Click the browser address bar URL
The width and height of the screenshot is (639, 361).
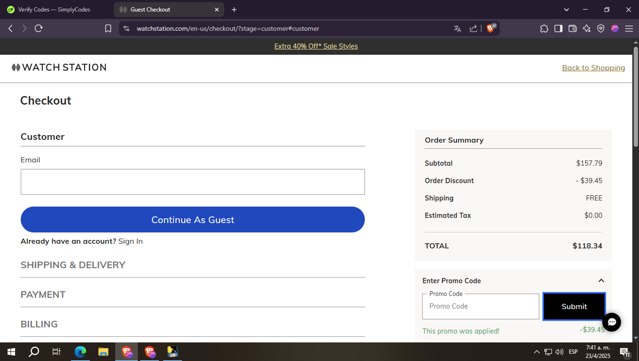[x=228, y=29]
